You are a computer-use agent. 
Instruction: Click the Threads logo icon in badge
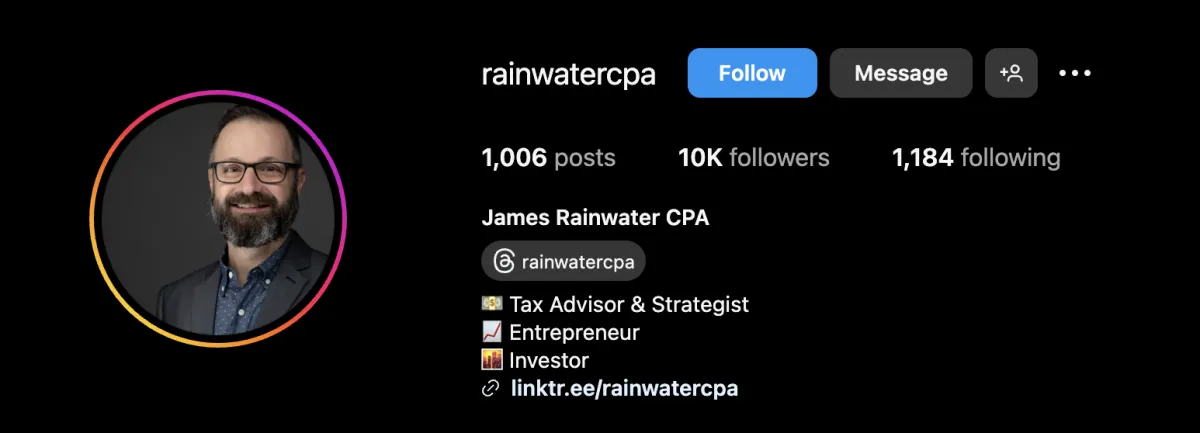tap(504, 262)
